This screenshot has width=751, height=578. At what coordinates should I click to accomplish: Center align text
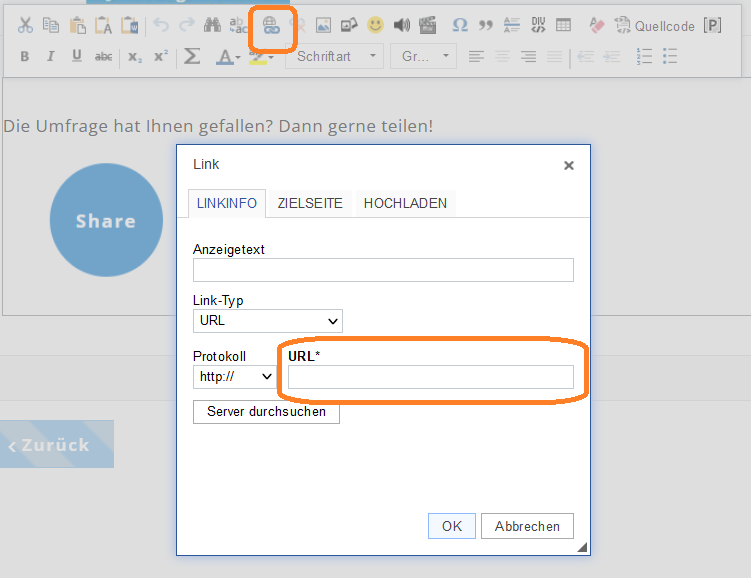(502, 57)
